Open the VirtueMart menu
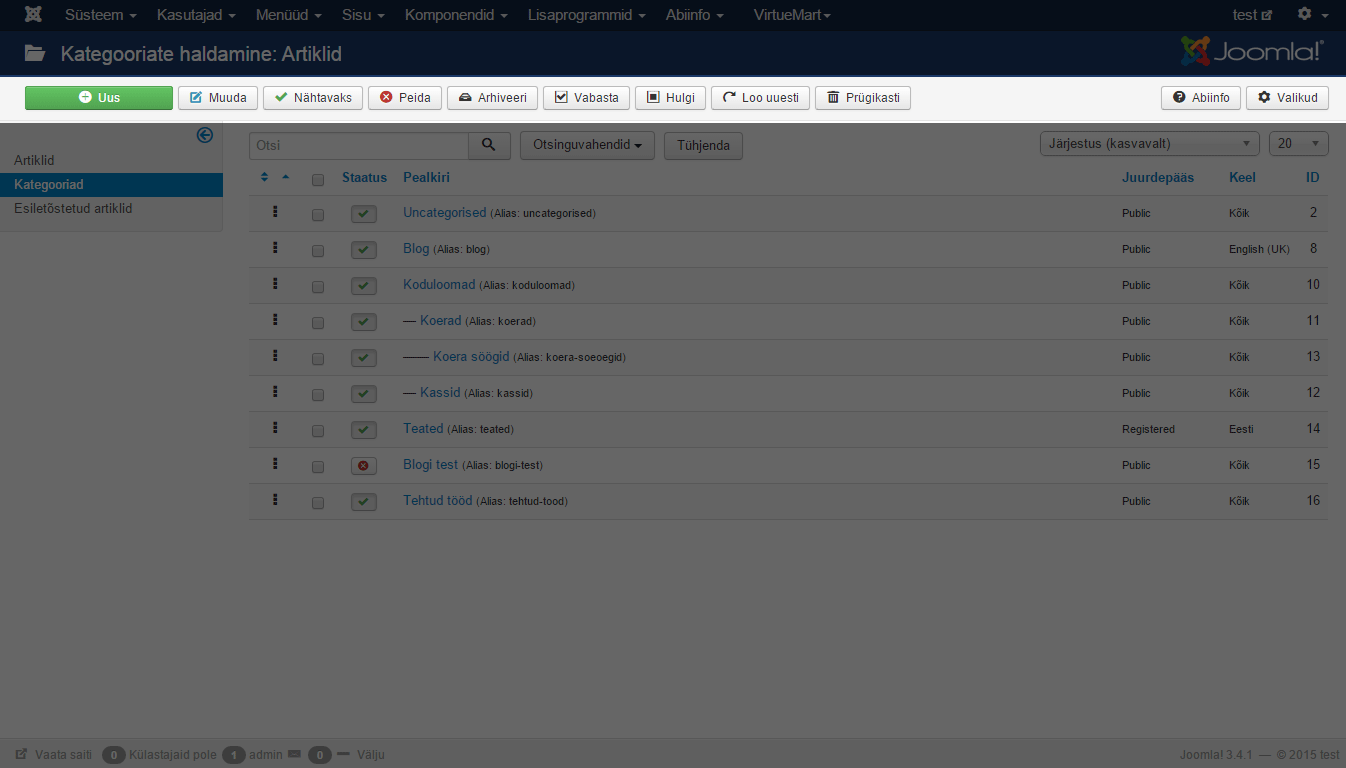This screenshot has width=1346, height=768. tap(792, 15)
